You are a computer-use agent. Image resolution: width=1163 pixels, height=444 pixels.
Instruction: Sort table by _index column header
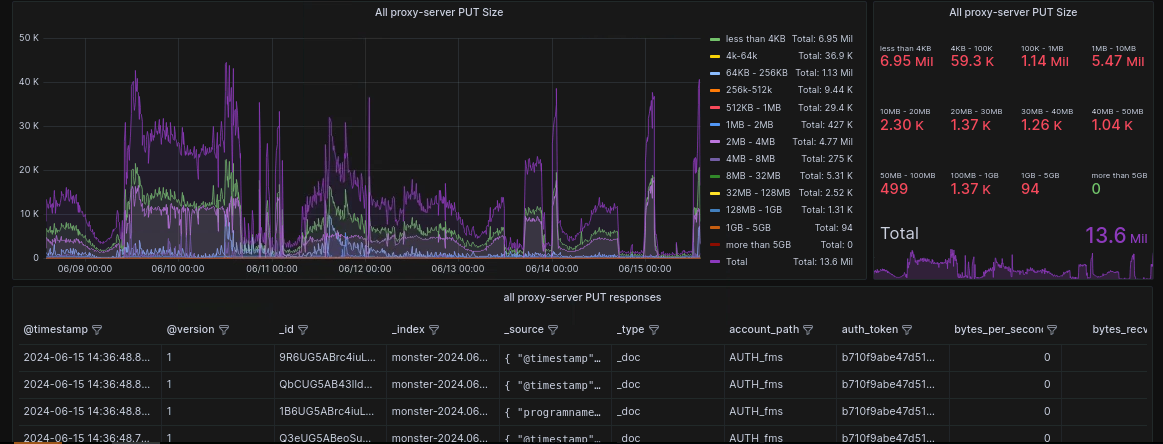pos(409,329)
